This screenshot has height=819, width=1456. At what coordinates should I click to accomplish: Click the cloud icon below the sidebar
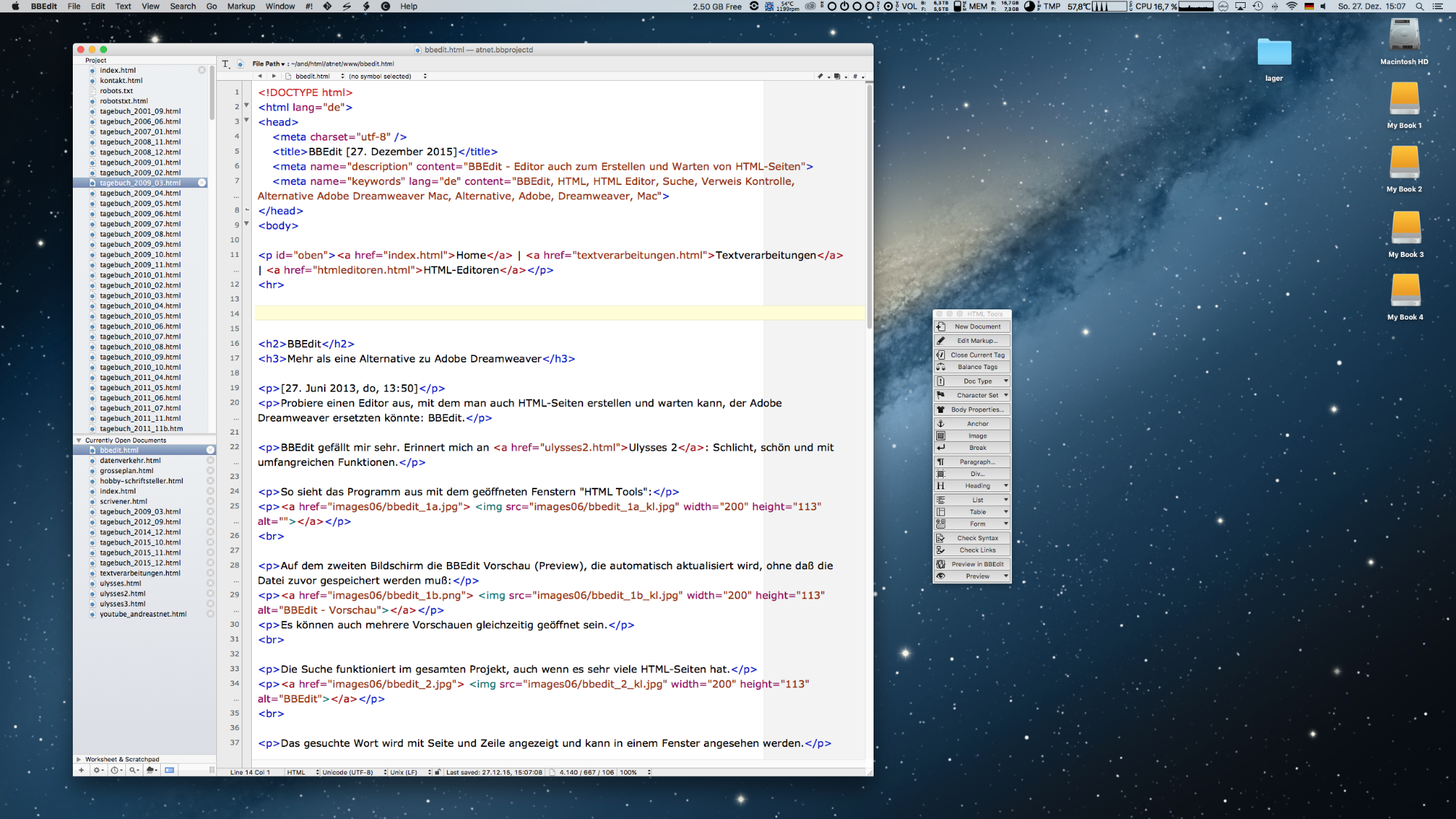[x=151, y=770]
